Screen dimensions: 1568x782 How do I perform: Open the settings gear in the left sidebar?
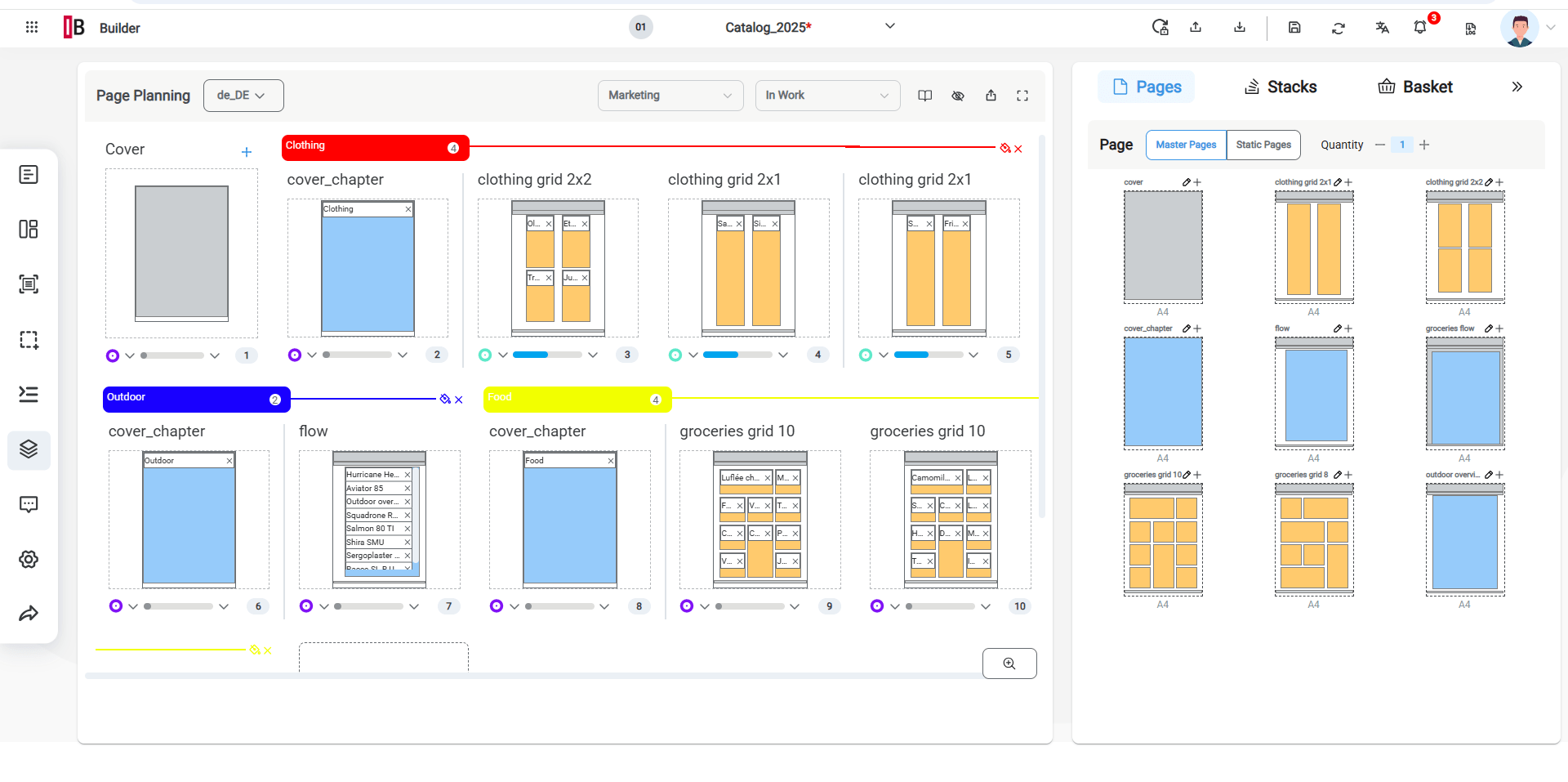pos(29,559)
